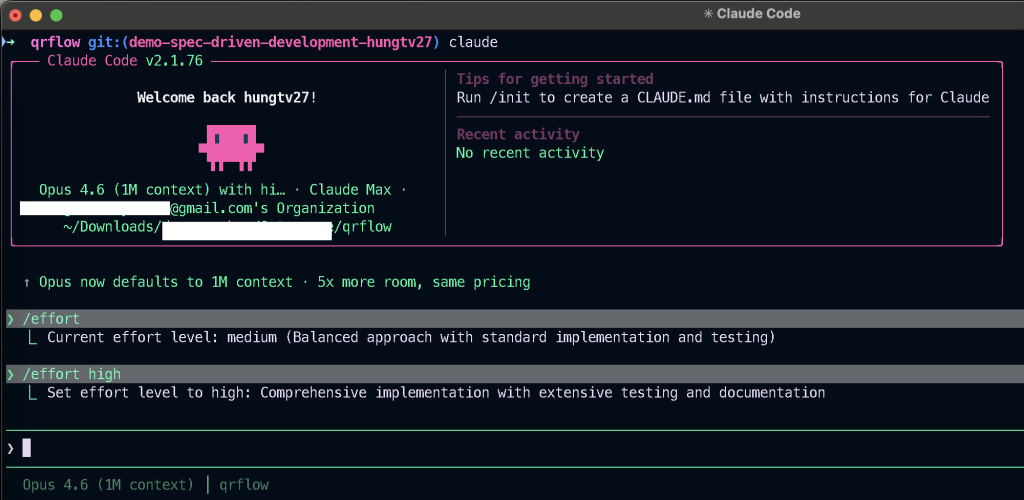This screenshot has height=500, width=1024.
Task: Click the Claude Code v2.1.76 box title
Action: (x=125, y=61)
